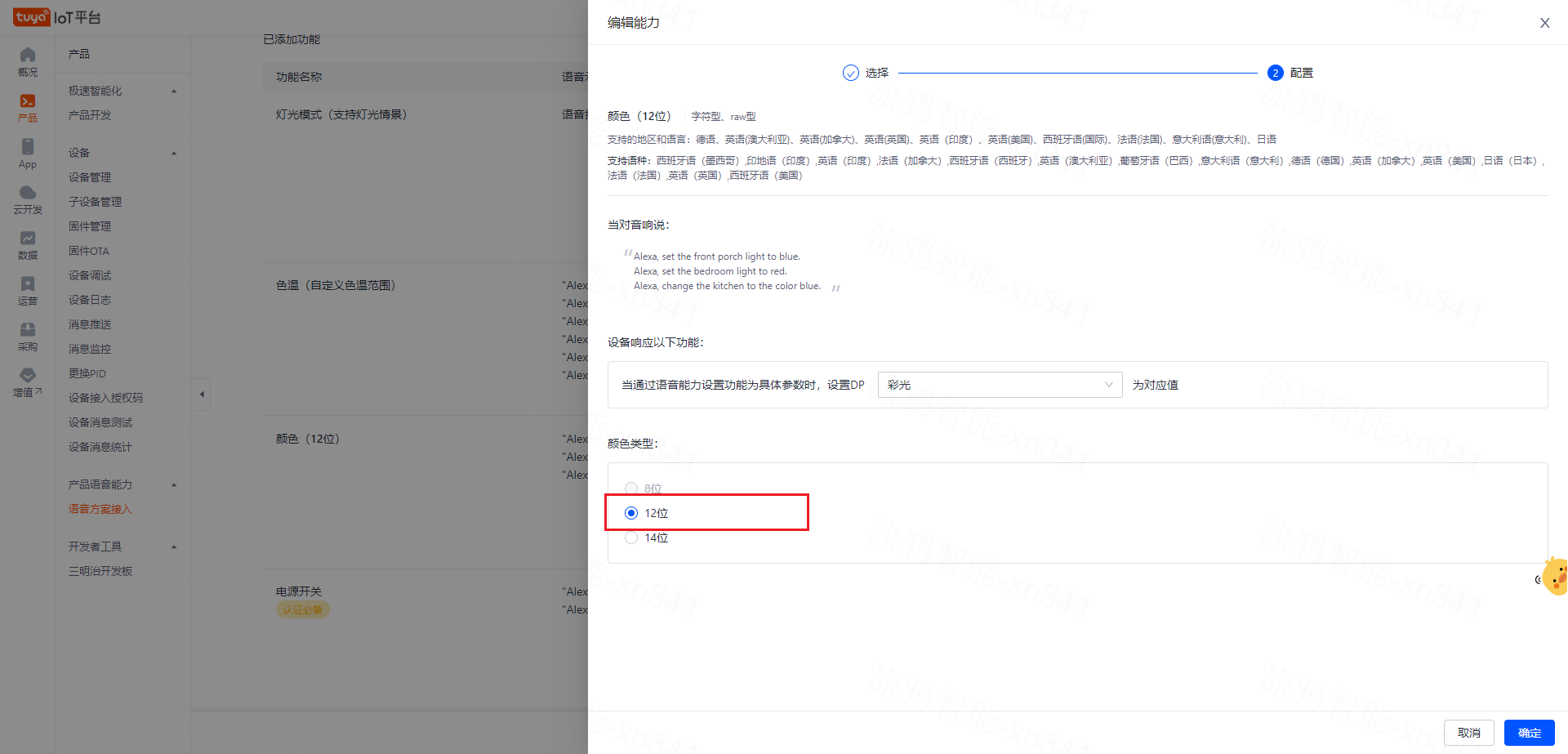Collapse the 产品语音能力 section
This screenshot has width=1568, height=754.
tap(174, 484)
